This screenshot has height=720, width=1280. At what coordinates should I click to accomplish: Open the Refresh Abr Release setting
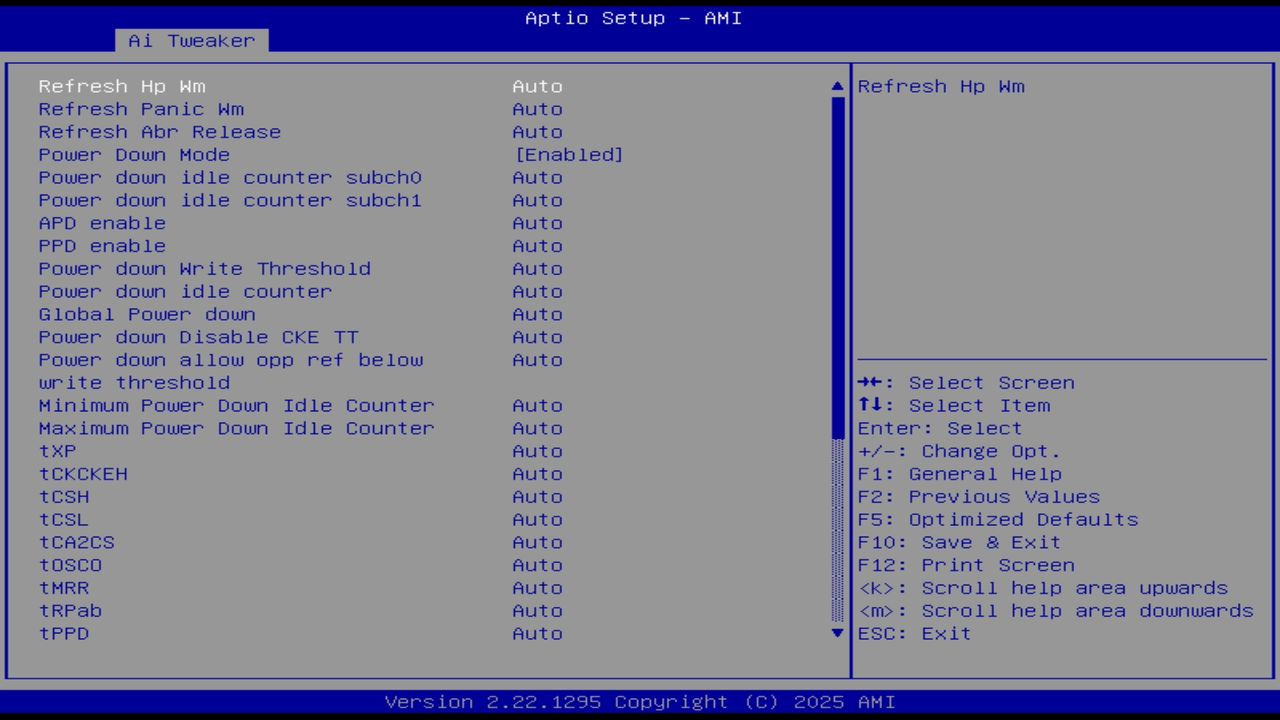point(159,131)
